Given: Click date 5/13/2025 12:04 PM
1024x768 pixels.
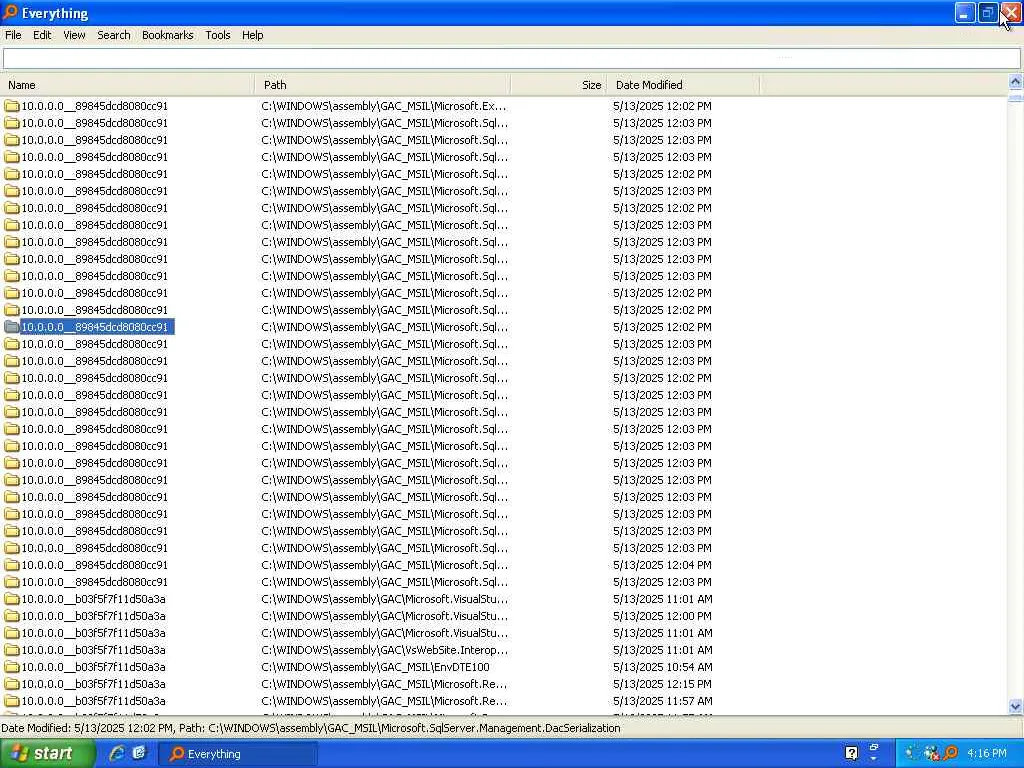Looking at the screenshot, I should click(x=662, y=566).
